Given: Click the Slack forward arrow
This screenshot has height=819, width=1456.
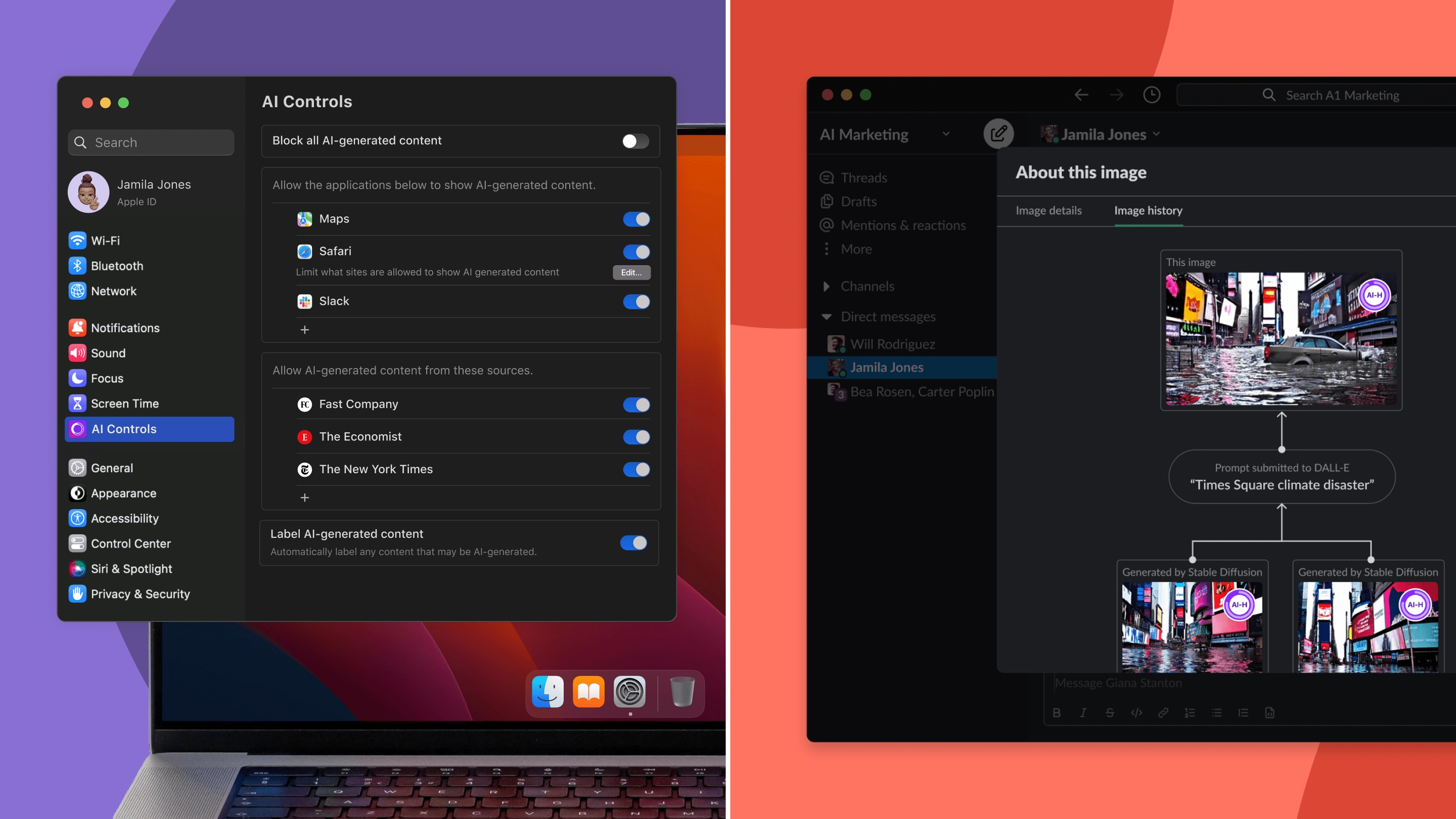Looking at the screenshot, I should (x=1116, y=95).
